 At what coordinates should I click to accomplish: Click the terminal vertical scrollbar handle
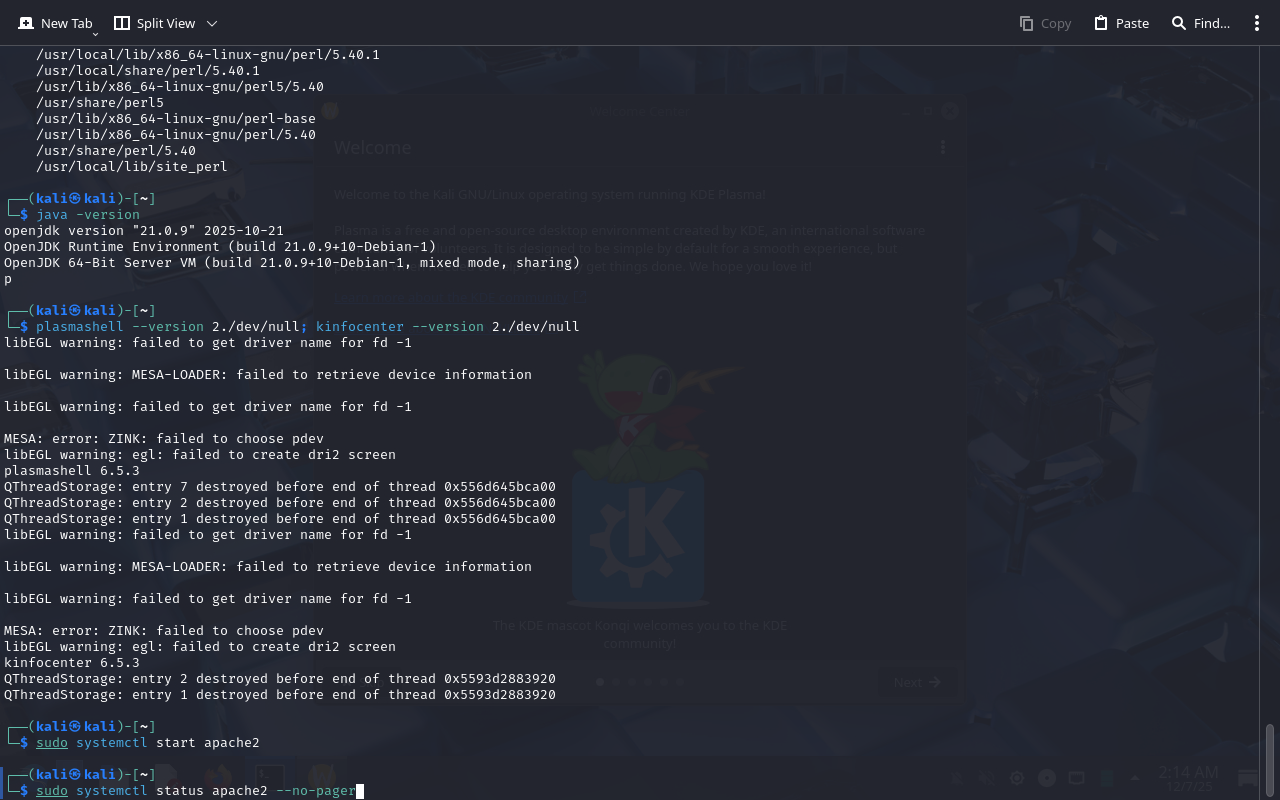tap(1270, 758)
